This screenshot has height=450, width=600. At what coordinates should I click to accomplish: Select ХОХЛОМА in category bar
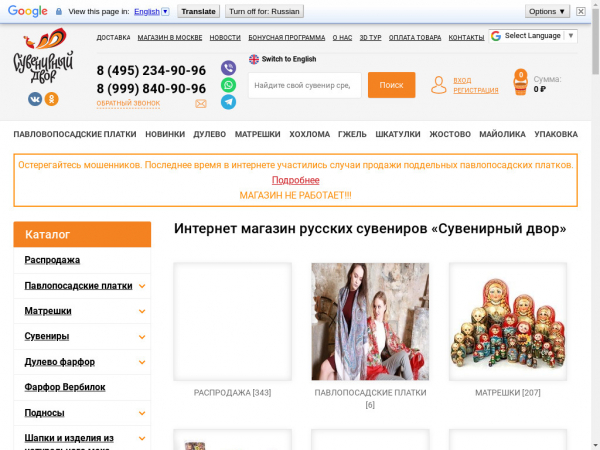(x=309, y=134)
